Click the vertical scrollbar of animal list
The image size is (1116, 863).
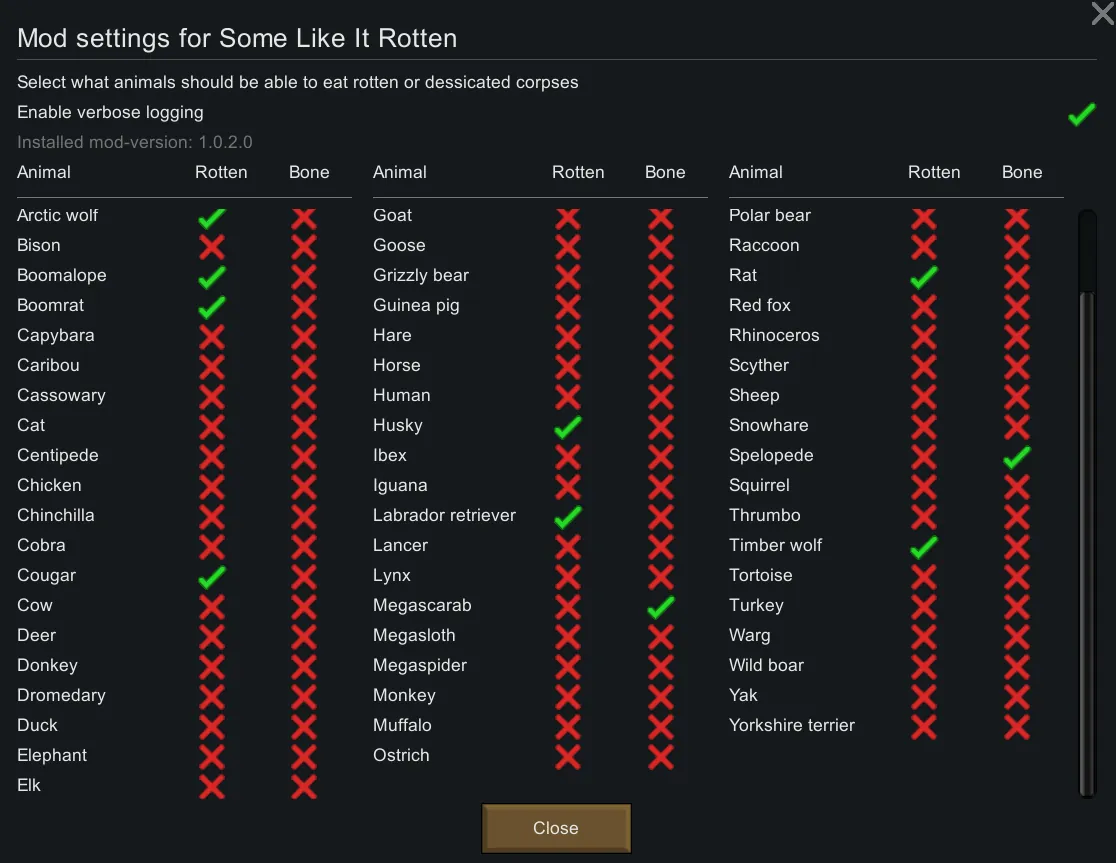click(x=1087, y=500)
